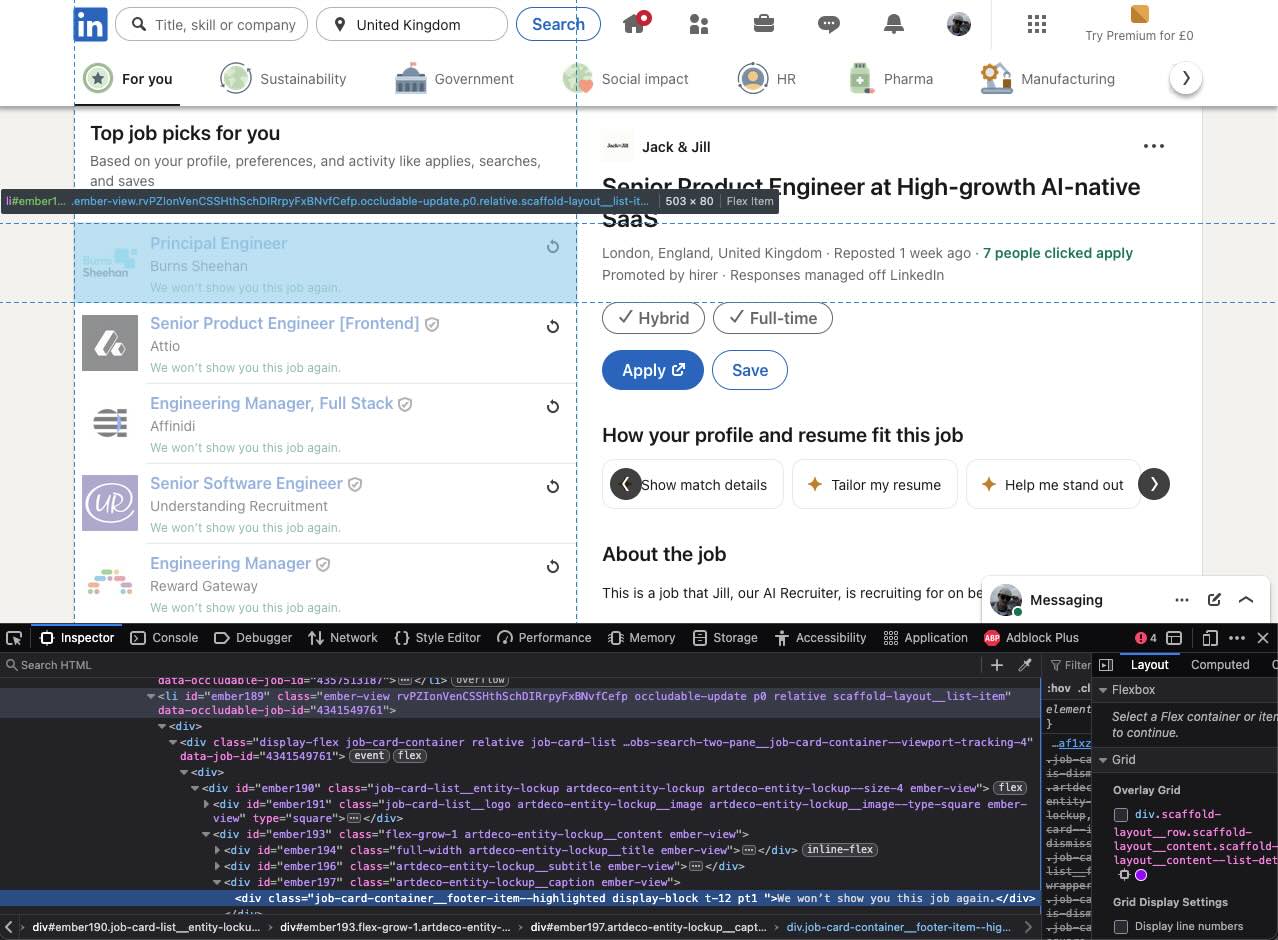The width and height of the screenshot is (1278, 940).
Task: Click the LinkedIn apps grid icon
Action: (x=1037, y=23)
